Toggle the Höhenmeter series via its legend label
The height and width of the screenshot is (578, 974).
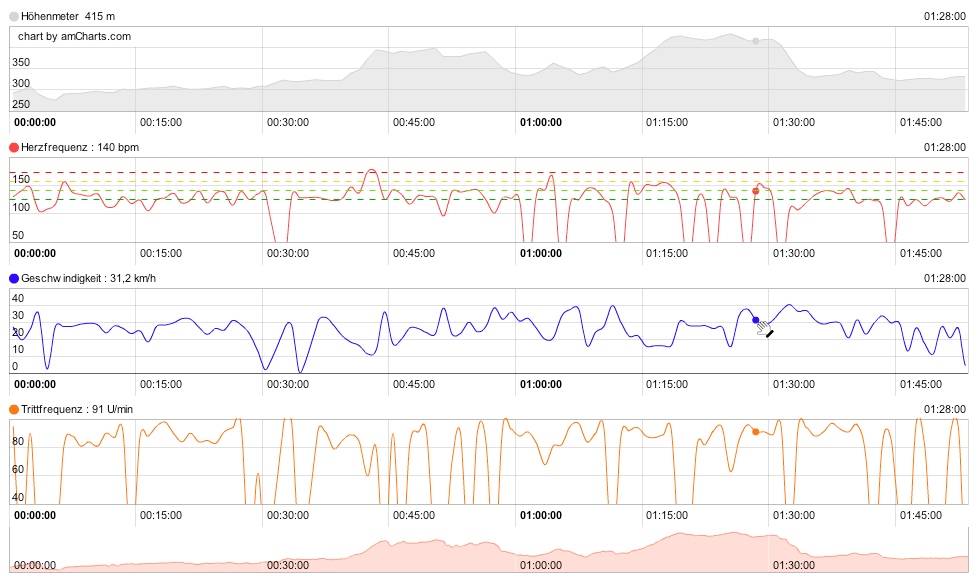[47, 16]
